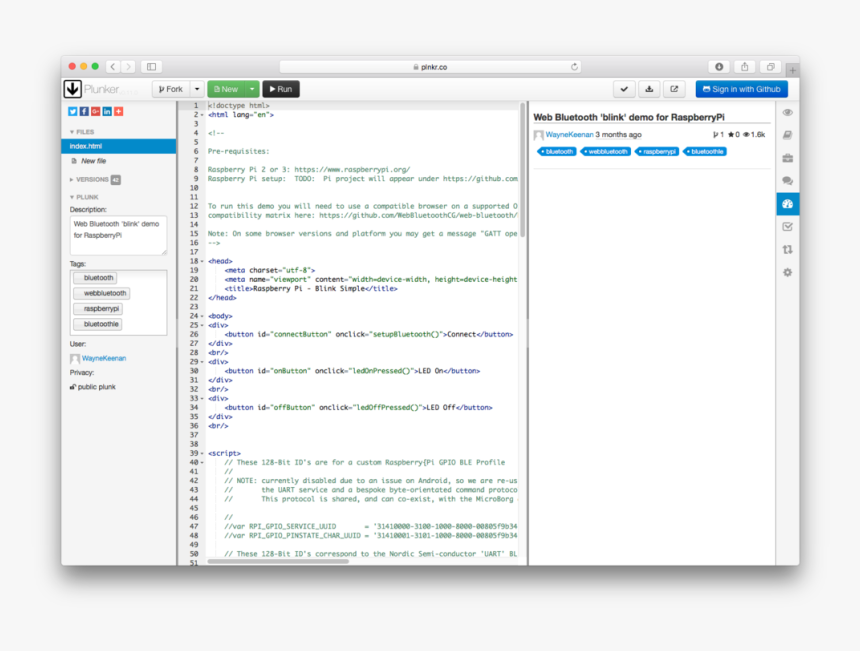Image resolution: width=860 pixels, height=651 pixels.
Task: Open the briefcase icon panel
Action: pyautogui.click(x=788, y=158)
